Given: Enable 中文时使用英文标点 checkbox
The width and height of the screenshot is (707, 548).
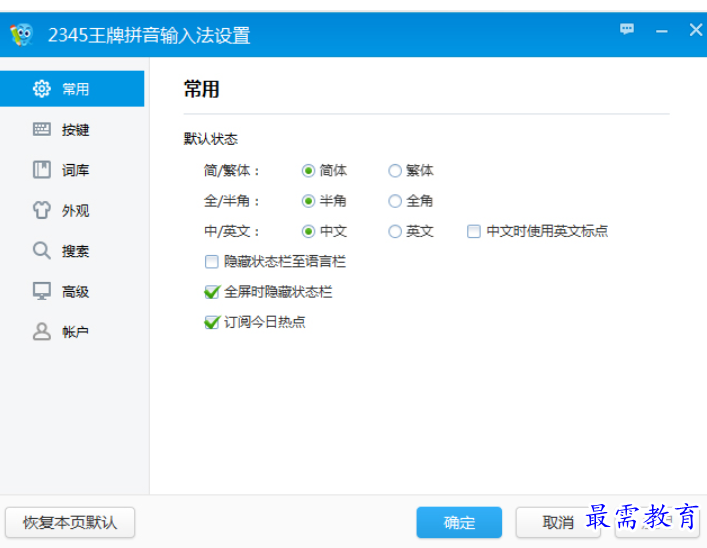Looking at the screenshot, I should pyautogui.click(x=473, y=231).
